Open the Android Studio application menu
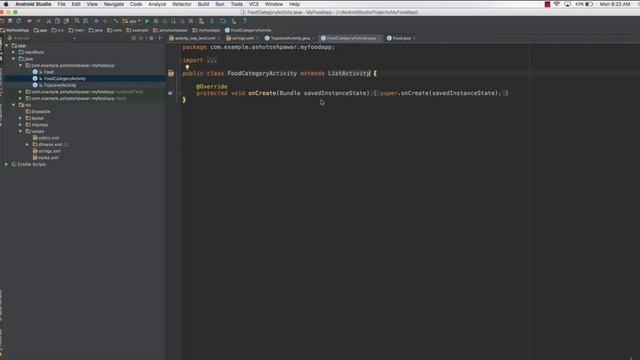Viewport: 640px width, 360px height. tap(33, 4)
